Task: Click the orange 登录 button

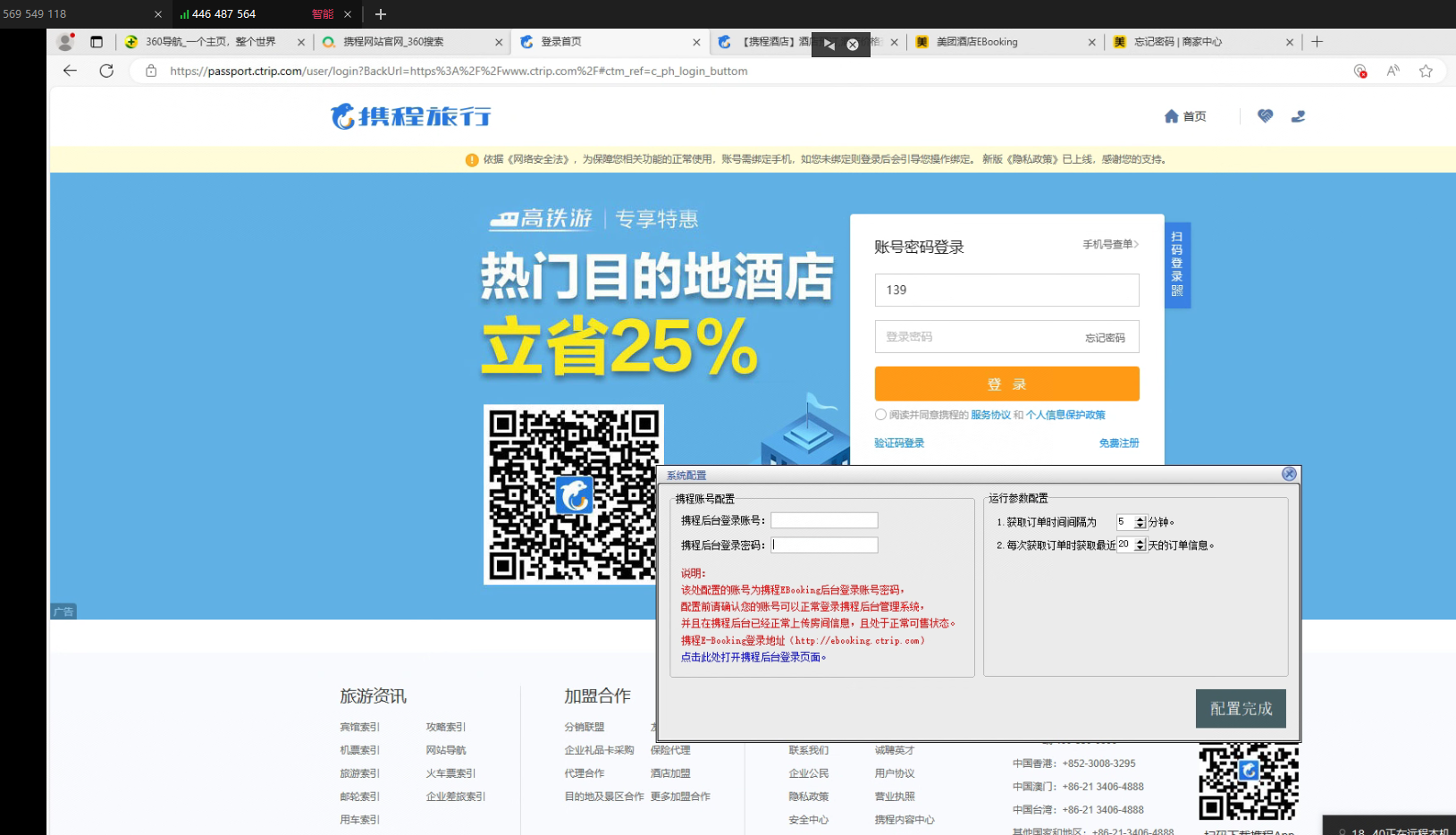Action: click(1006, 384)
